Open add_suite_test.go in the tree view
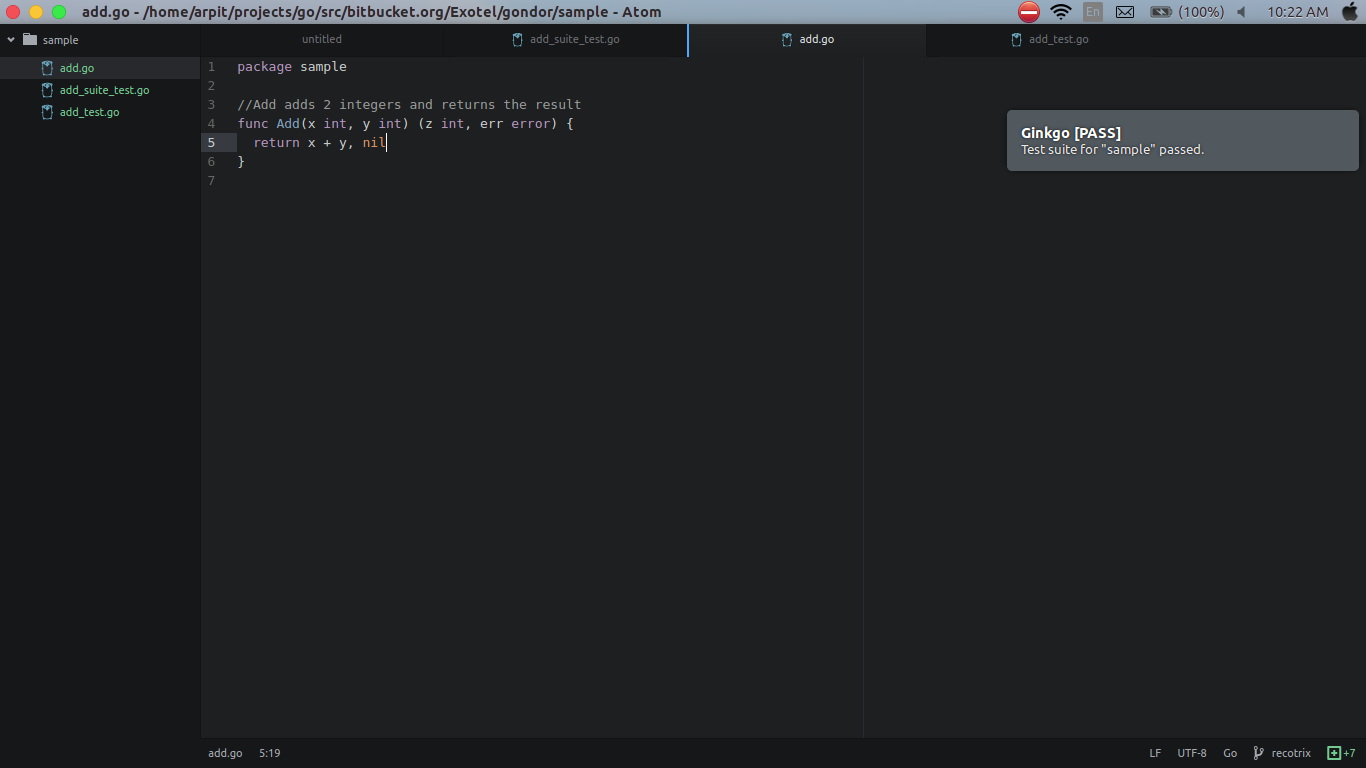The image size is (1366, 768). tap(104, 90)
